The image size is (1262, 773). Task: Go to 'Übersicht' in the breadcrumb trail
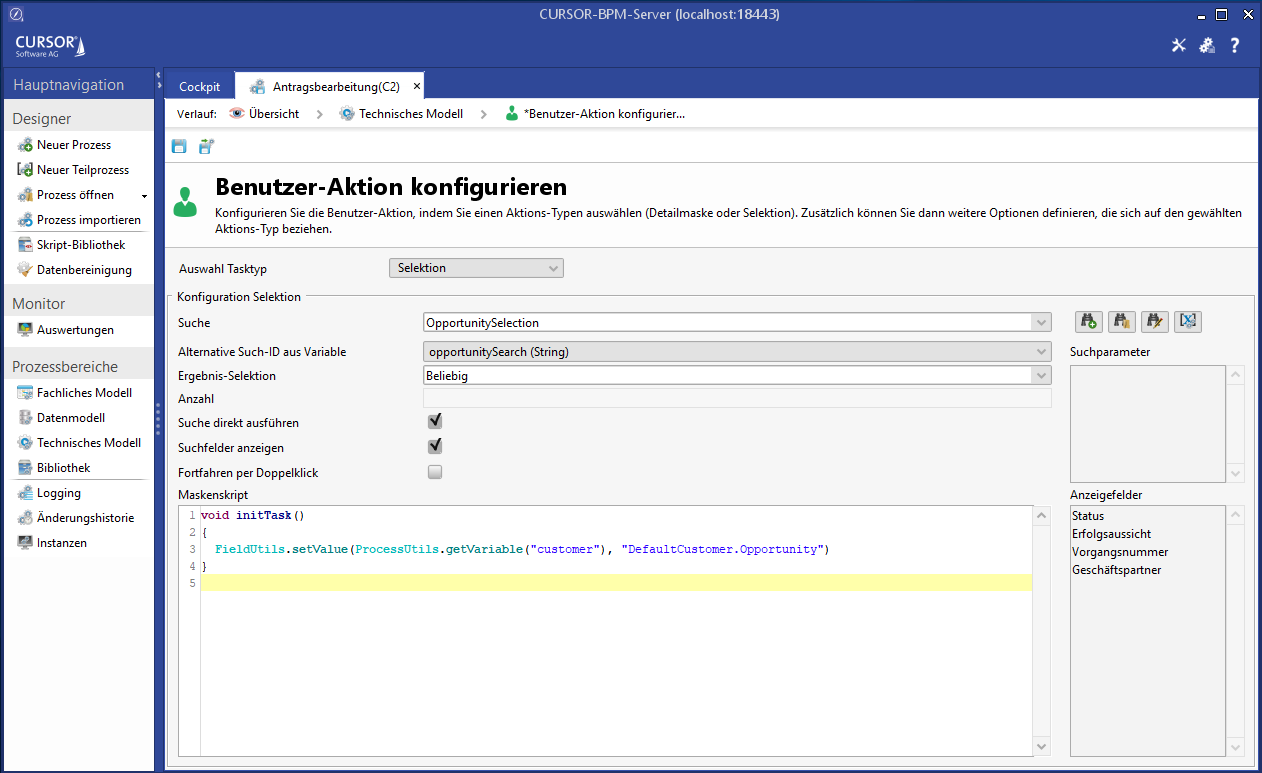[x=273, y=114]
